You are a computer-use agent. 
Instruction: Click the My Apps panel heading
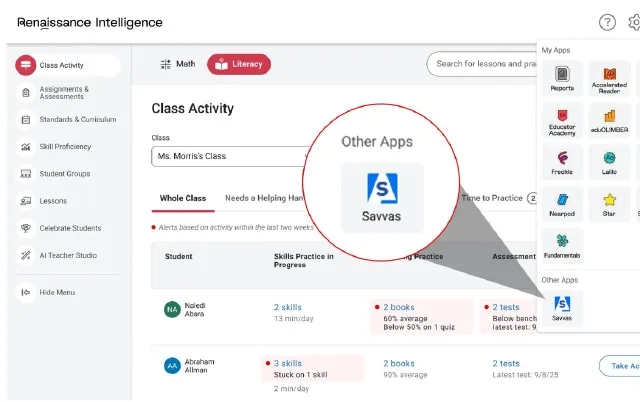tap(556, 50)
